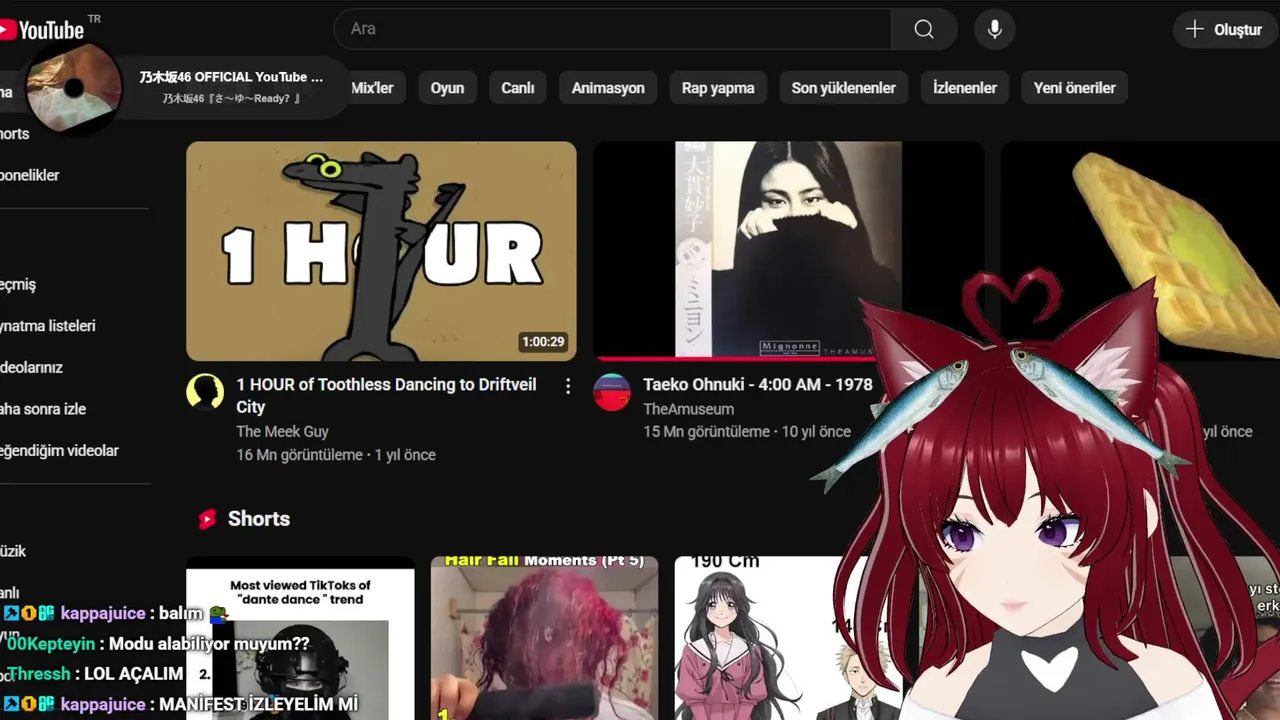Open the dante dance trend Short

click(x=300, y=640)
